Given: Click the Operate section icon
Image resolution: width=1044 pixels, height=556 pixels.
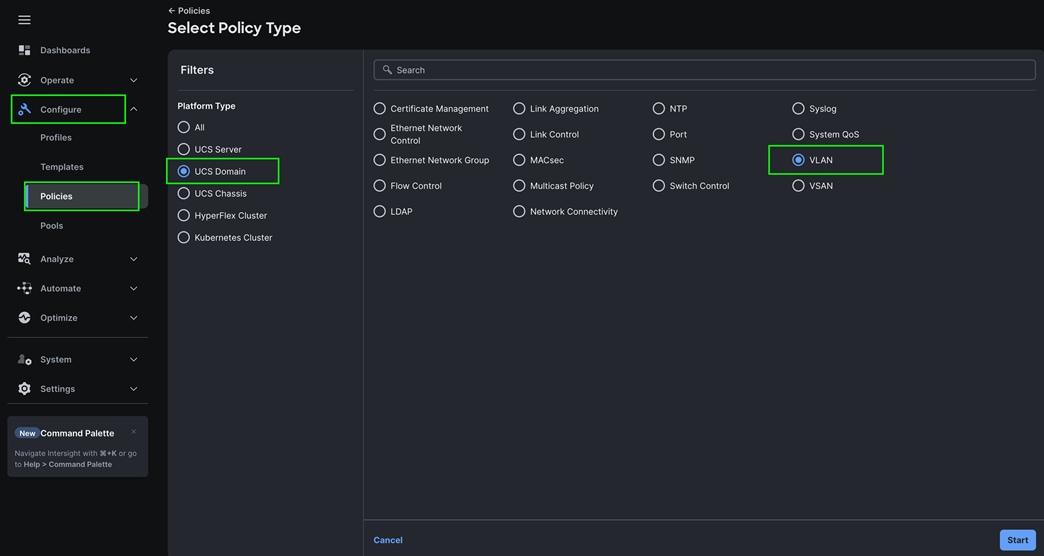Looking at the screenshot, I should click(x=25, y=80).
